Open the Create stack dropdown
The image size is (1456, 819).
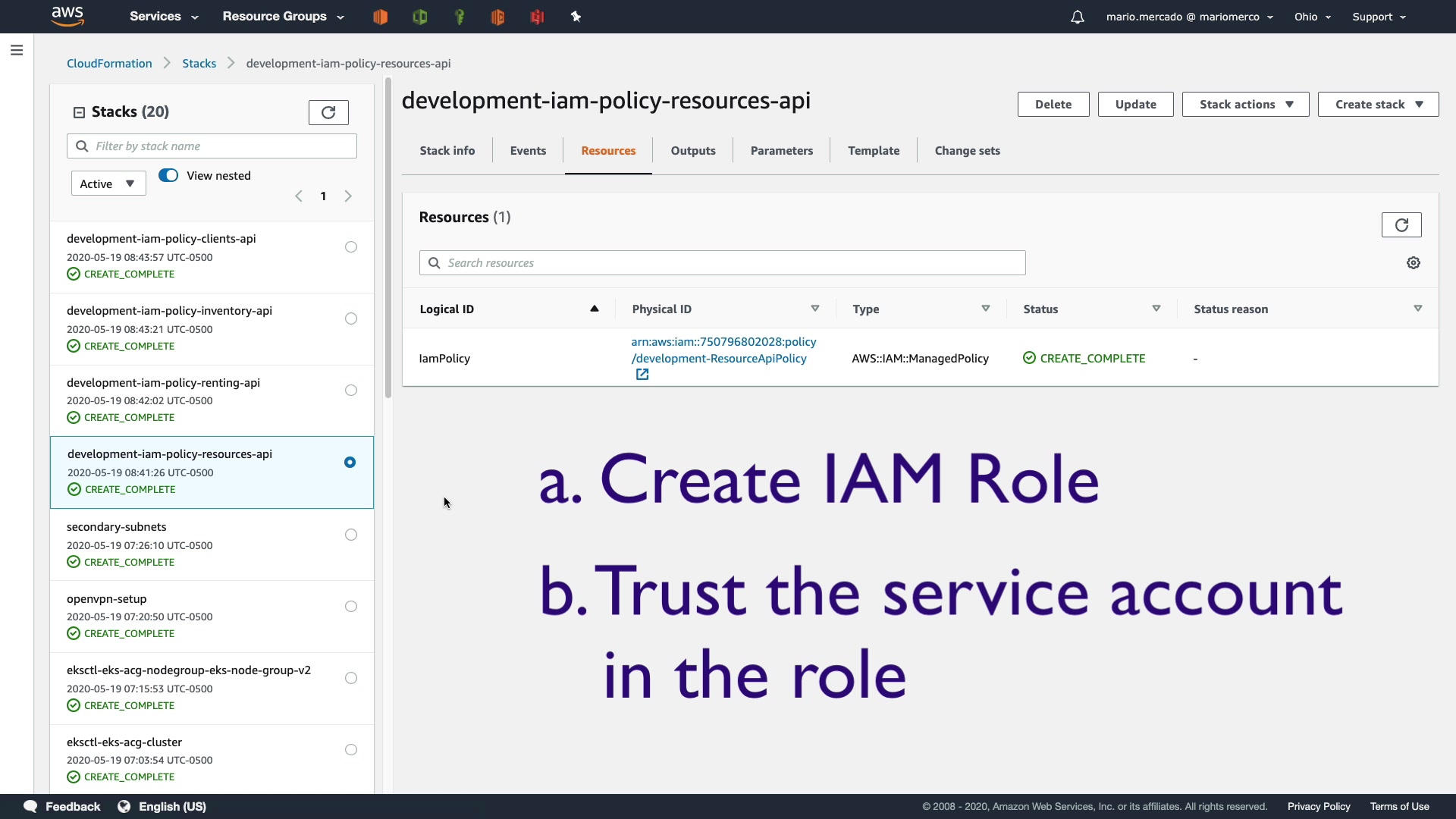tap(1377, 105)
